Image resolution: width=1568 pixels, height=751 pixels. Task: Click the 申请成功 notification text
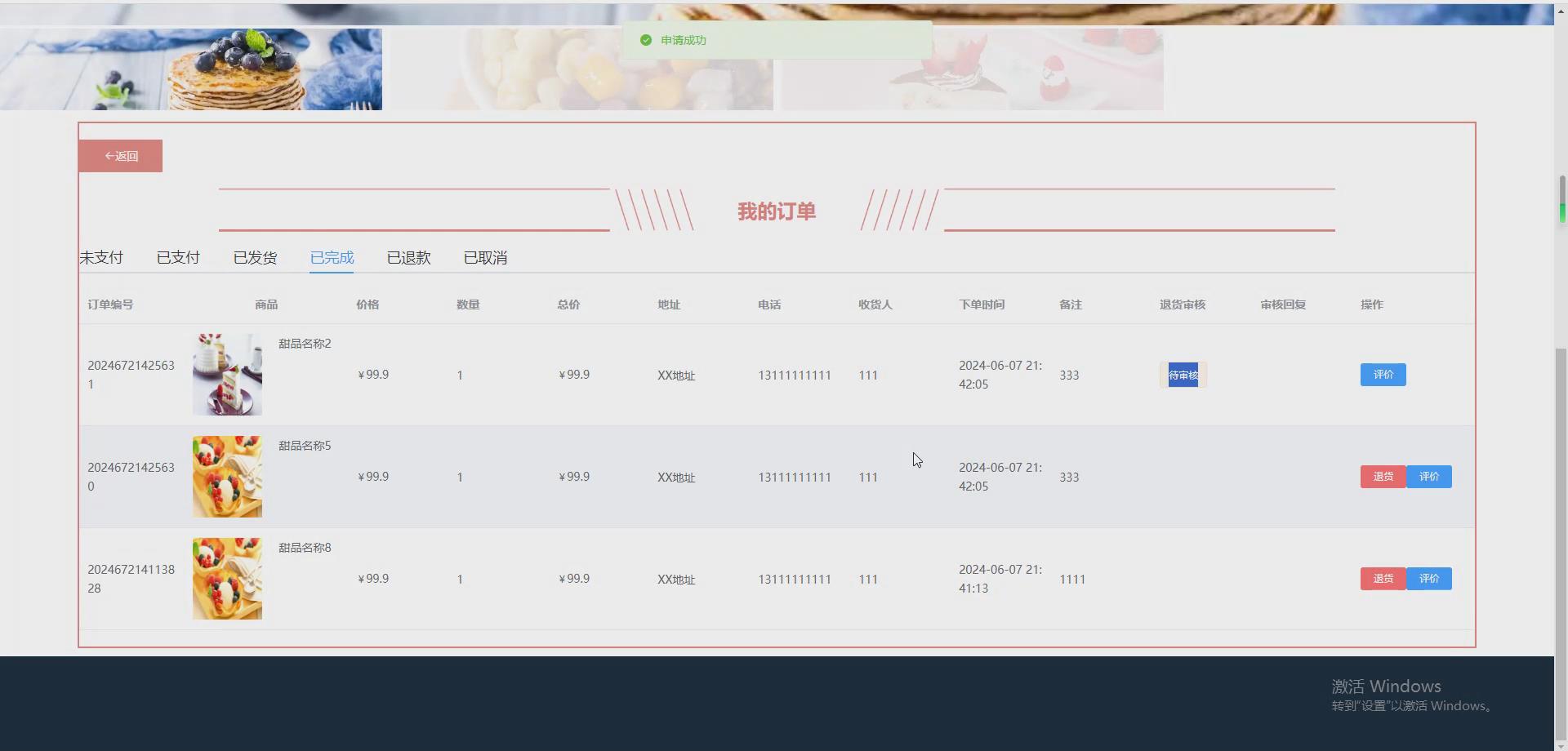point(684,40)
